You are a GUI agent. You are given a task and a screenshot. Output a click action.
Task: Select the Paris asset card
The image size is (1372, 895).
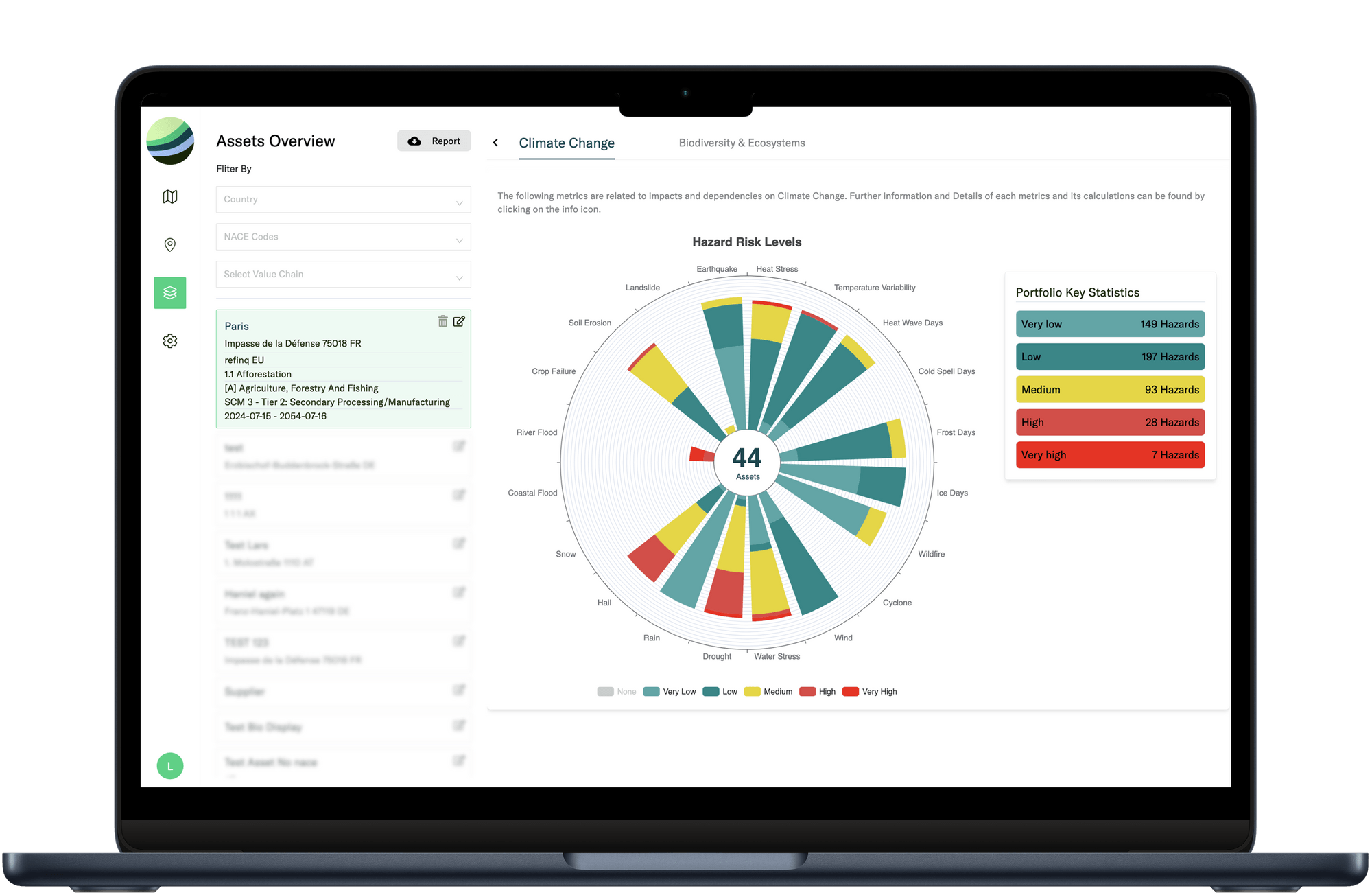click(x=344, y=369)
